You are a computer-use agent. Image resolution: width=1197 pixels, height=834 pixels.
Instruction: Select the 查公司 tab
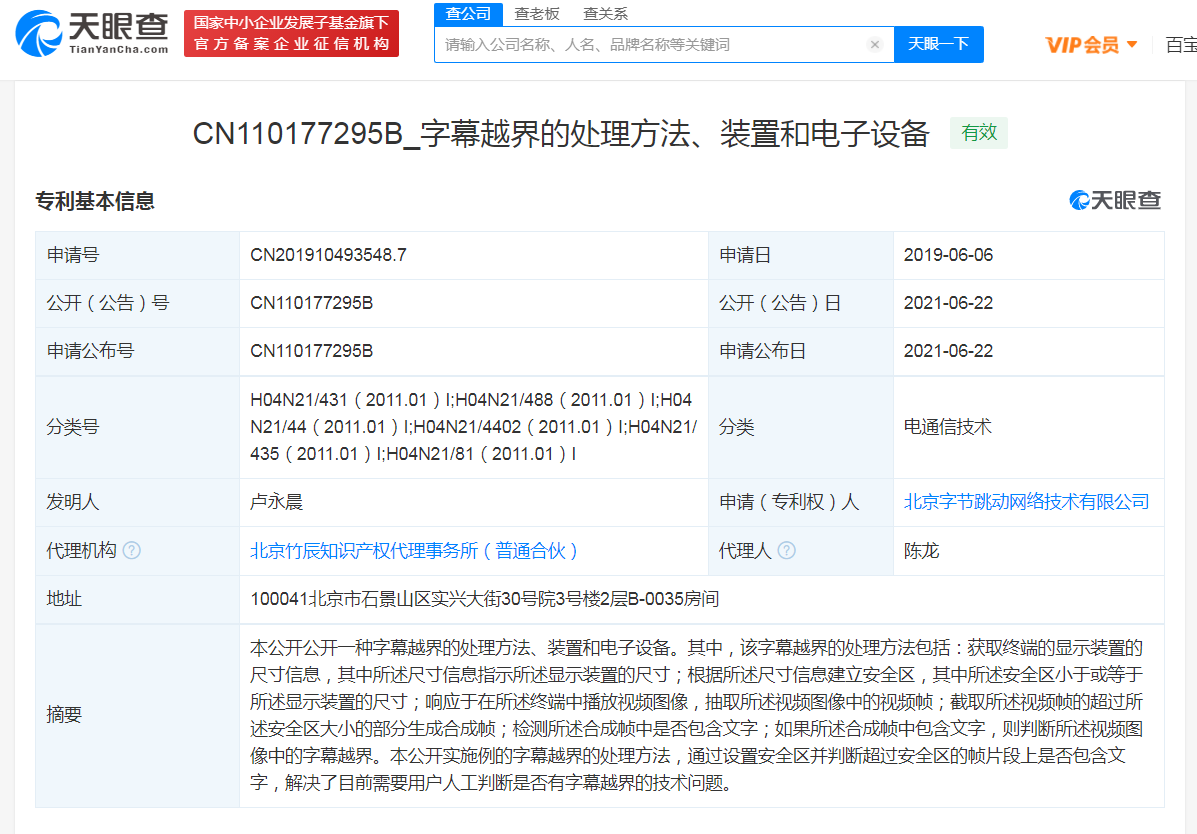(466, 13)
